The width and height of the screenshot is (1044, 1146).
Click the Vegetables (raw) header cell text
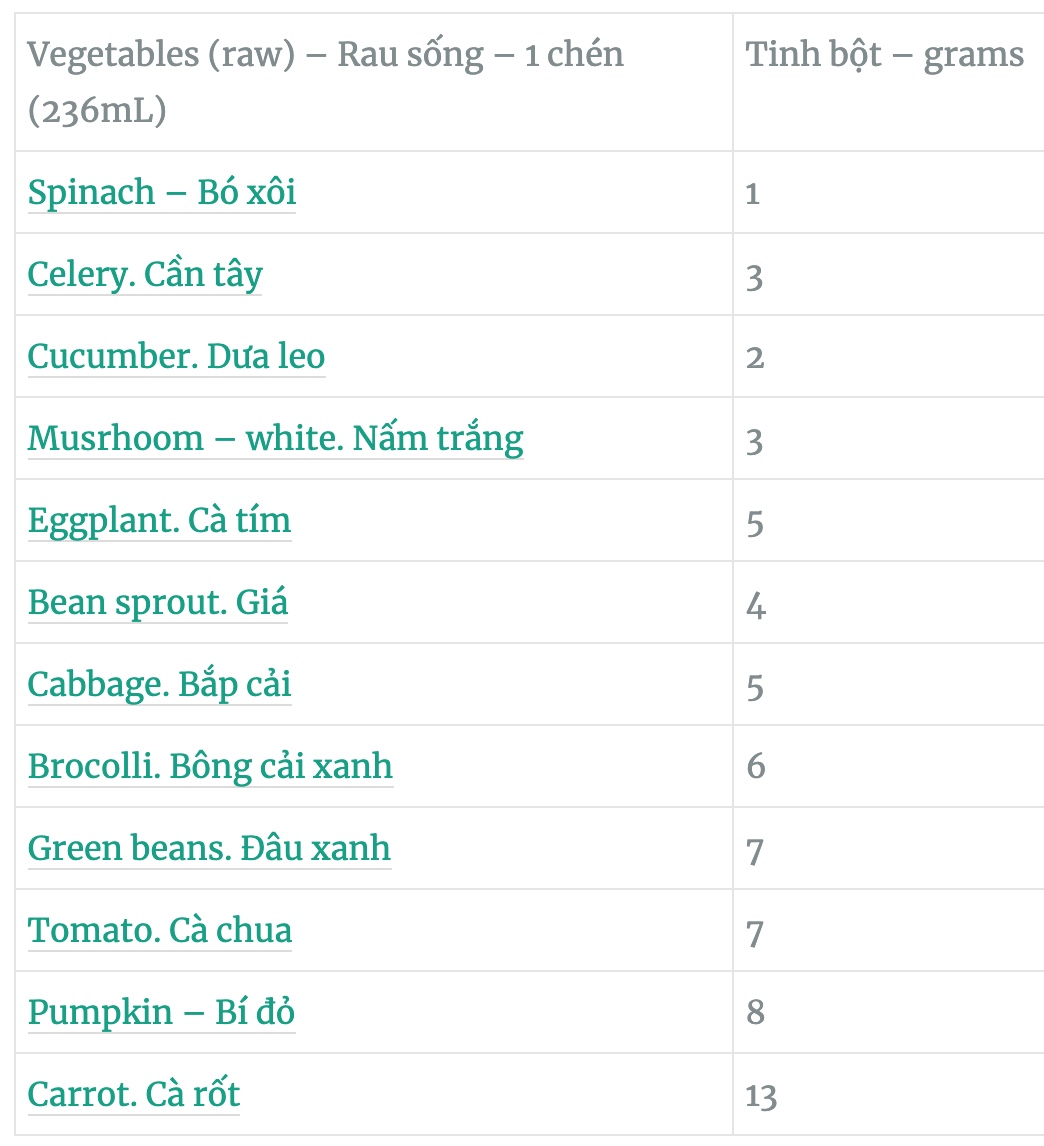pos(325,81)
